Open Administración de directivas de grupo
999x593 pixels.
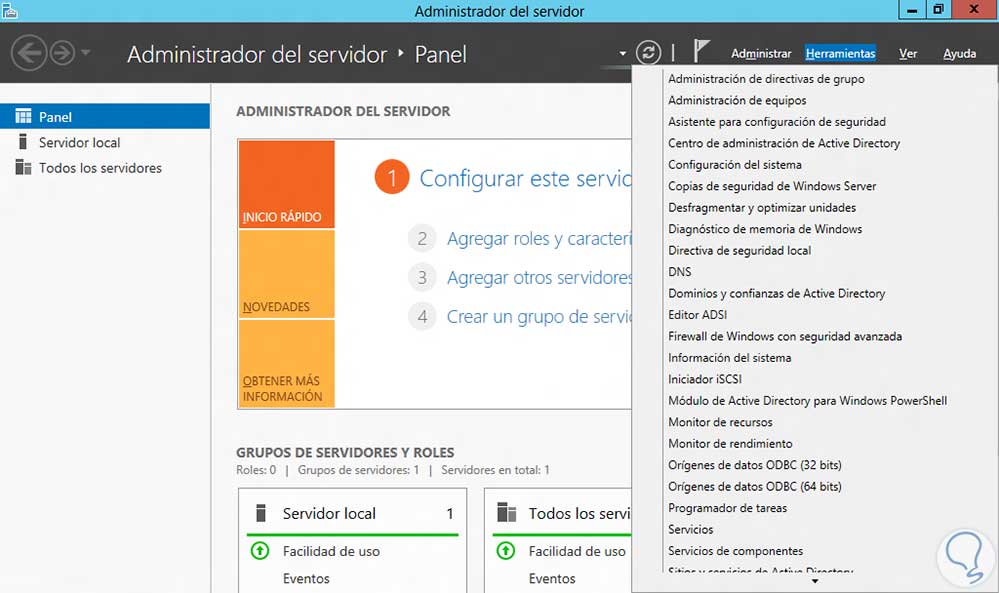pyautogui.click(x=766, y=79)
